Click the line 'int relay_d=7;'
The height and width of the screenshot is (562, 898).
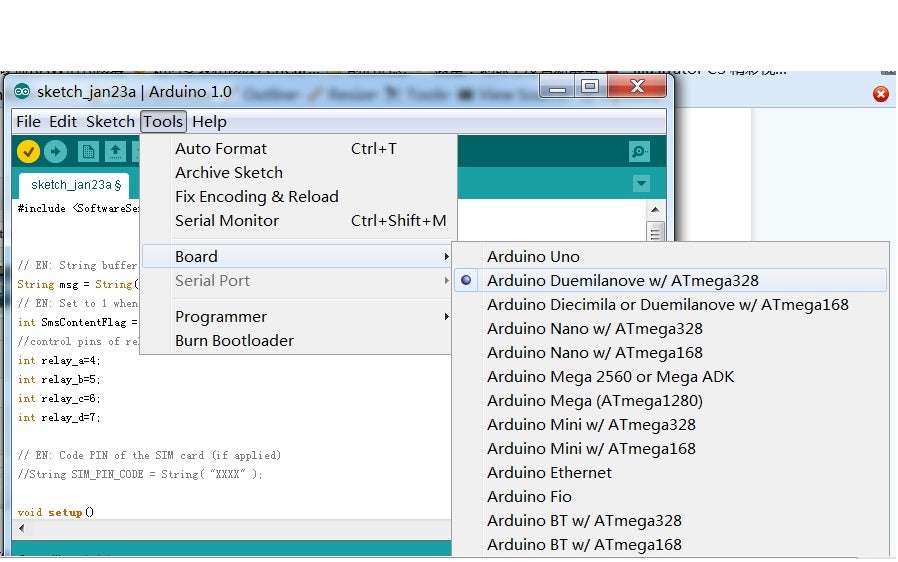tap(59, 418)
